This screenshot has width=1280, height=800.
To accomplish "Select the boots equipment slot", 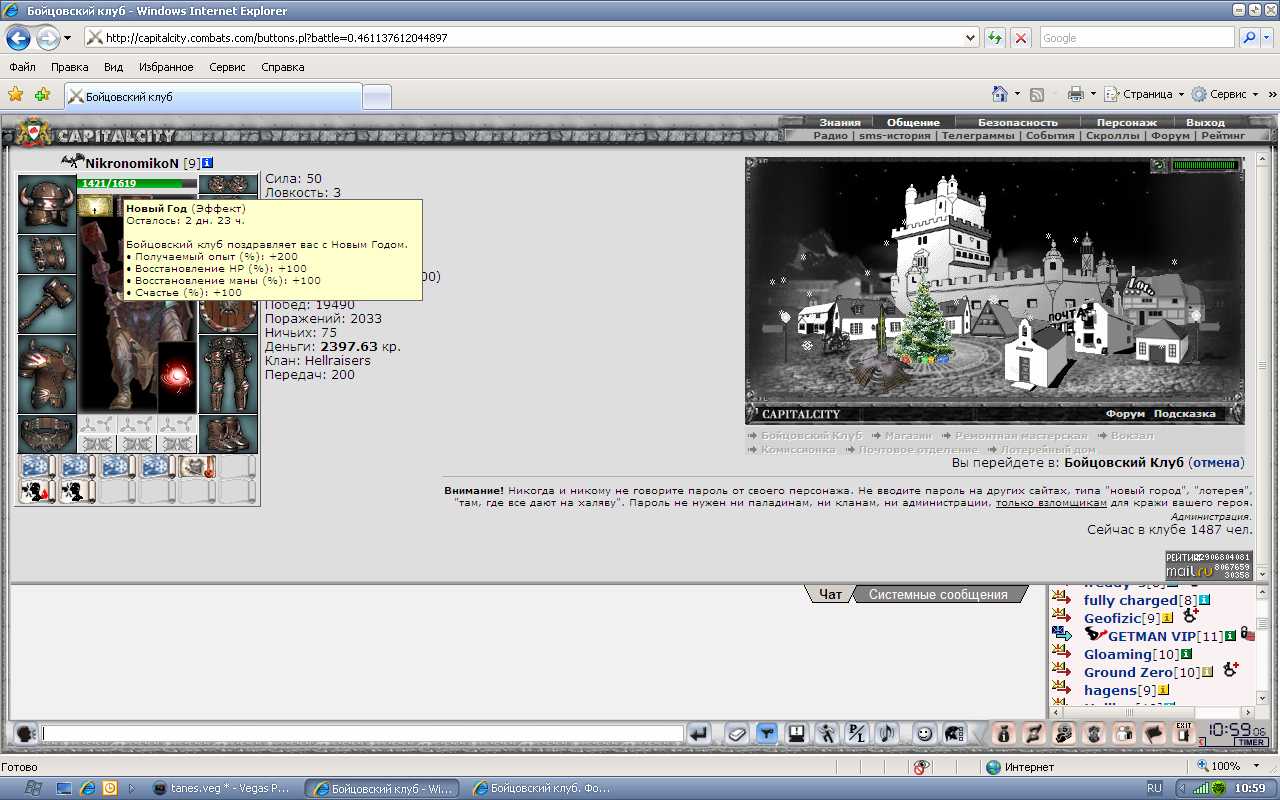I will (x=228, y=434).
